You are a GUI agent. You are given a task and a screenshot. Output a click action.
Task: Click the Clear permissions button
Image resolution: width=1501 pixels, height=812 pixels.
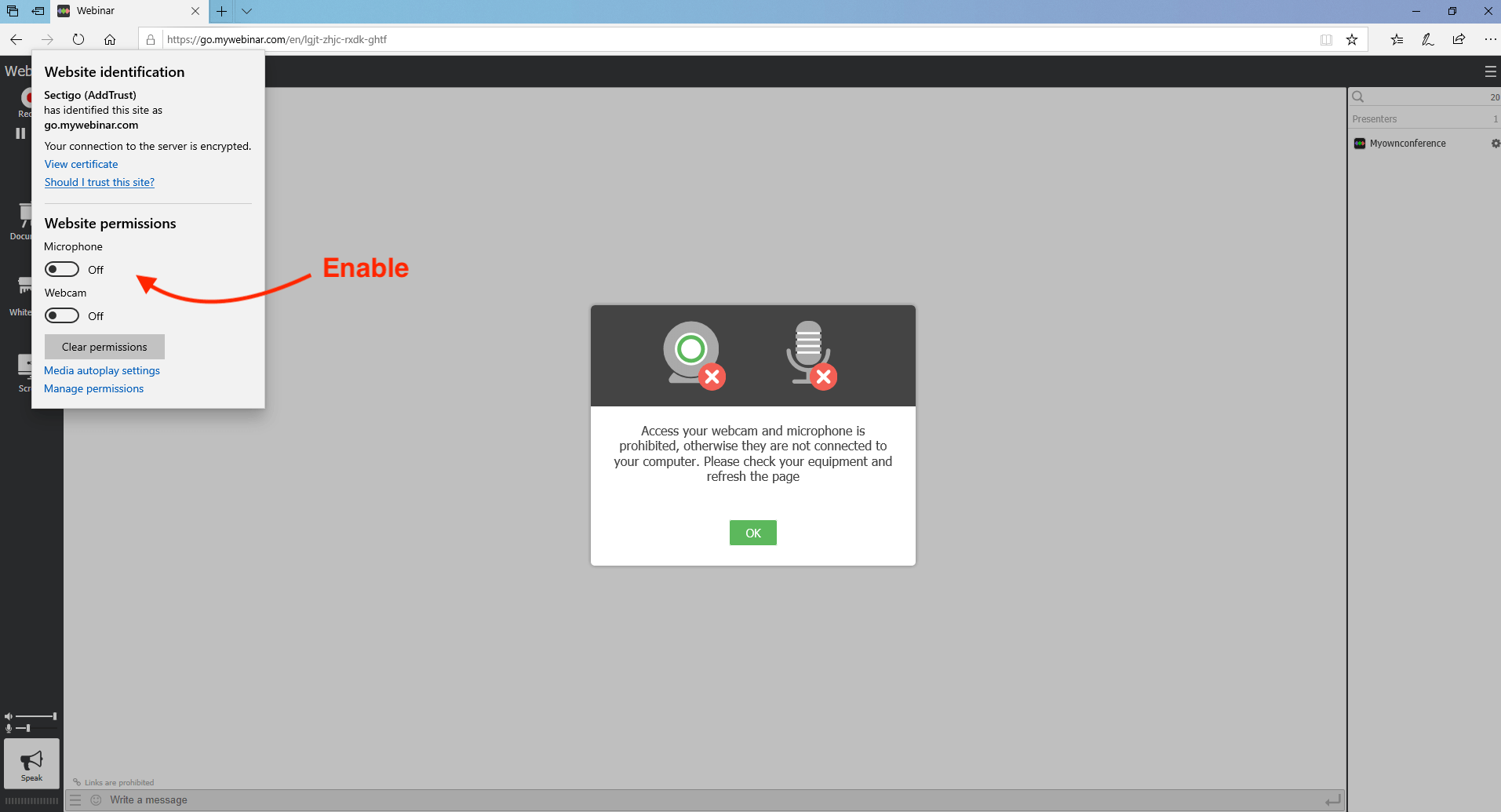click(x=104, y=347)
